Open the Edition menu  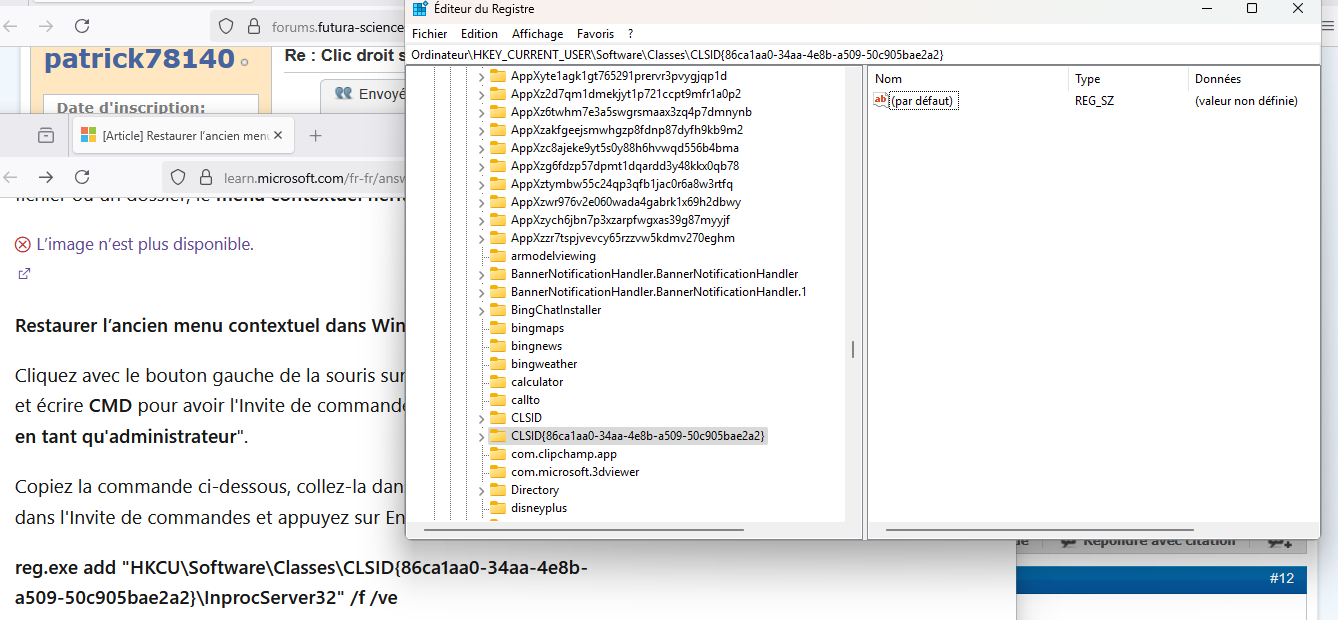click(x=479, y=34)
